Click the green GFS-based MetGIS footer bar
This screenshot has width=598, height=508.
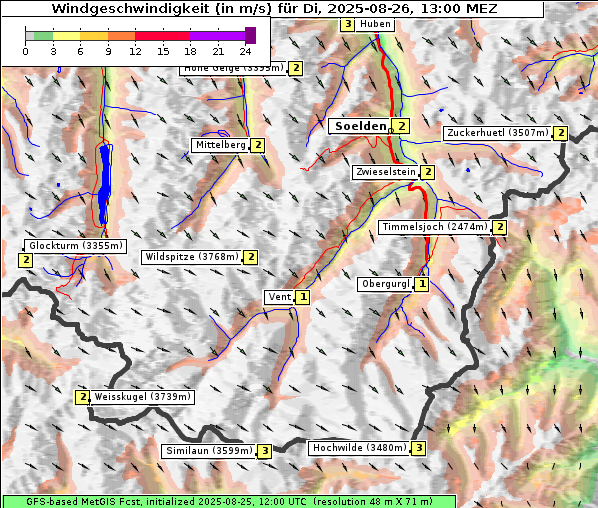click(229, 502)
